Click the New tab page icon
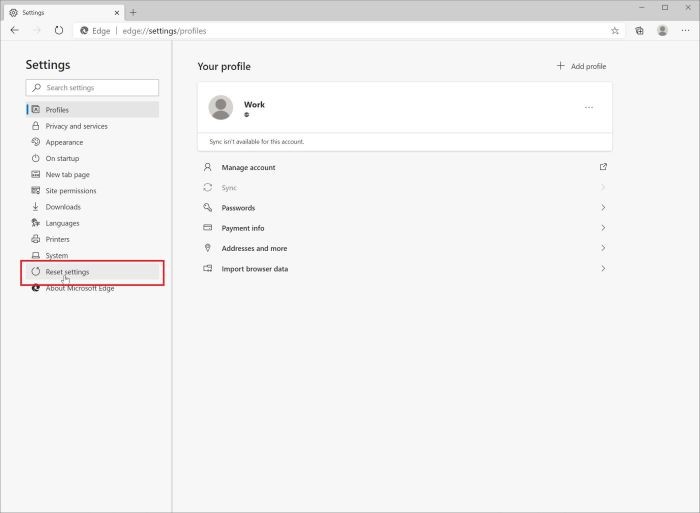Screen dimensions: 700x513 (36, 174)
